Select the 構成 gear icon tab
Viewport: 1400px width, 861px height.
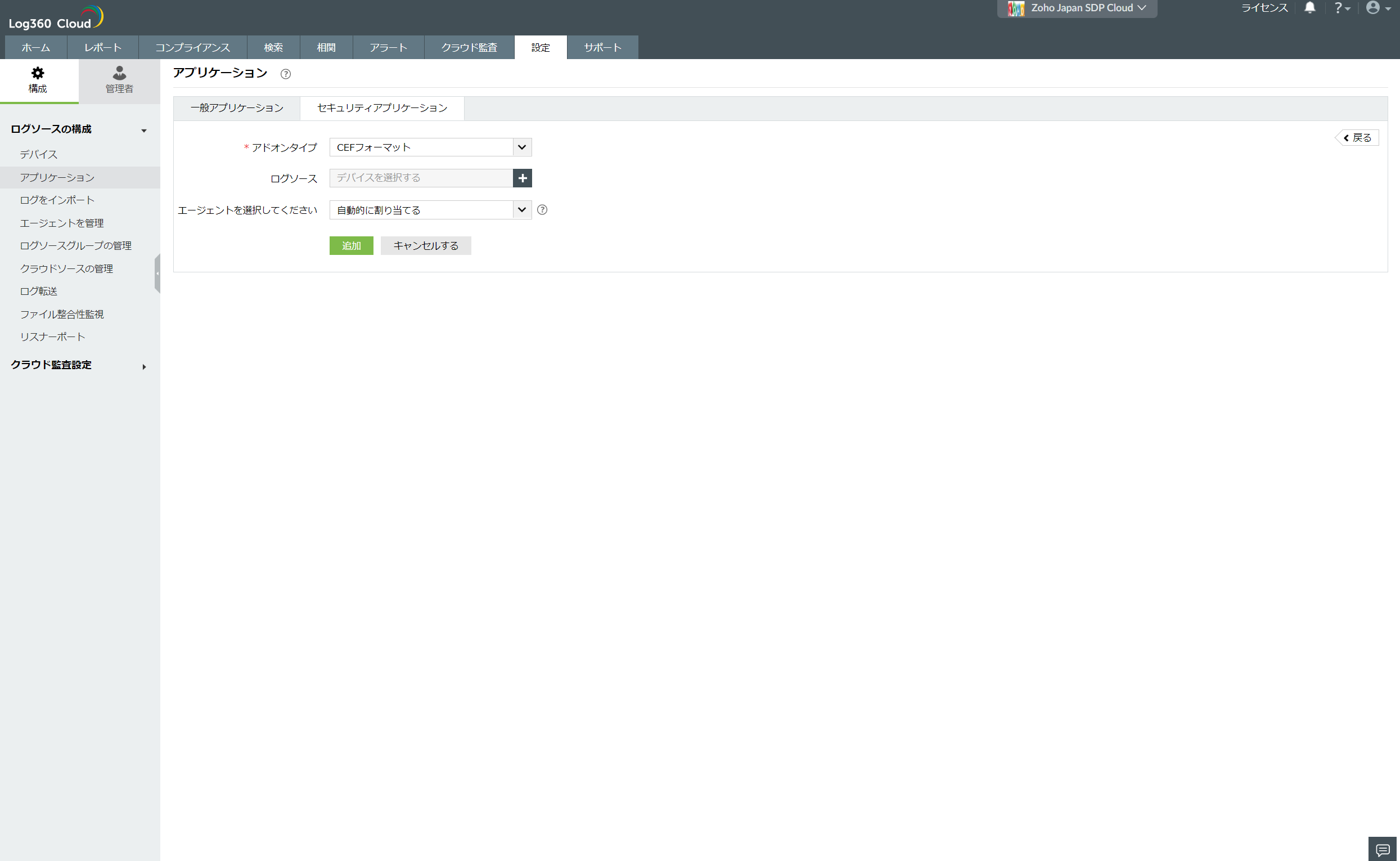tap(38, 80)
